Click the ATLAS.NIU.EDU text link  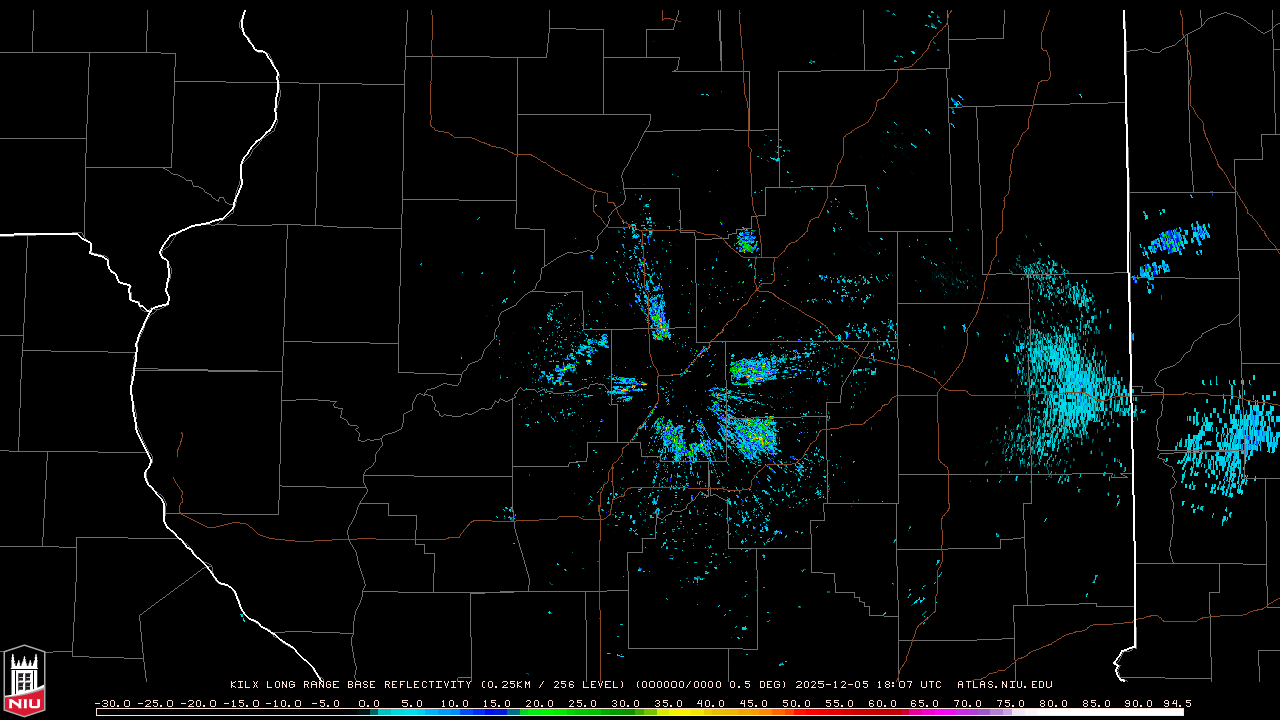click(x=1004, y=685)
